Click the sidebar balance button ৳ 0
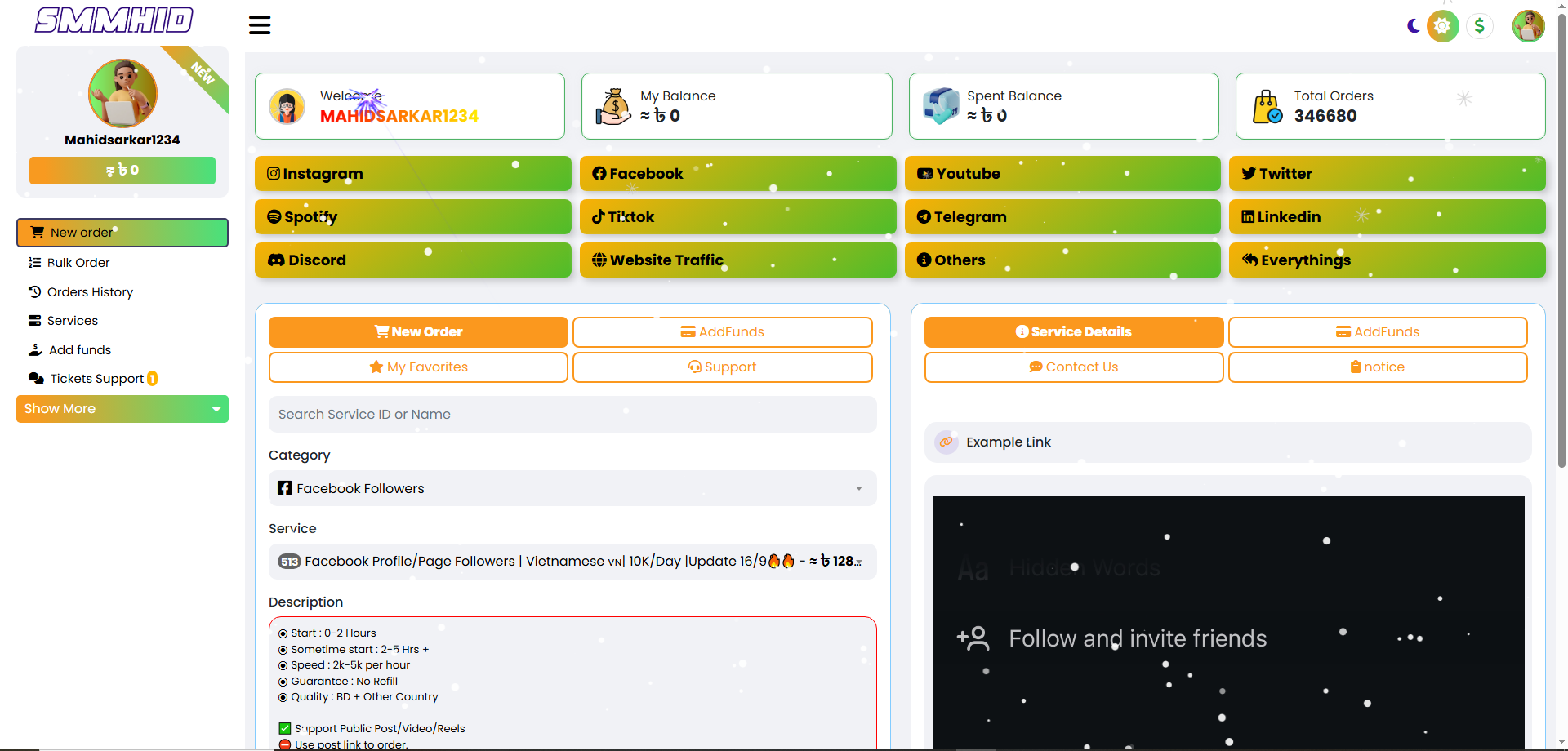The height and width of the screenshot is (751, 1568). (122, 171)
